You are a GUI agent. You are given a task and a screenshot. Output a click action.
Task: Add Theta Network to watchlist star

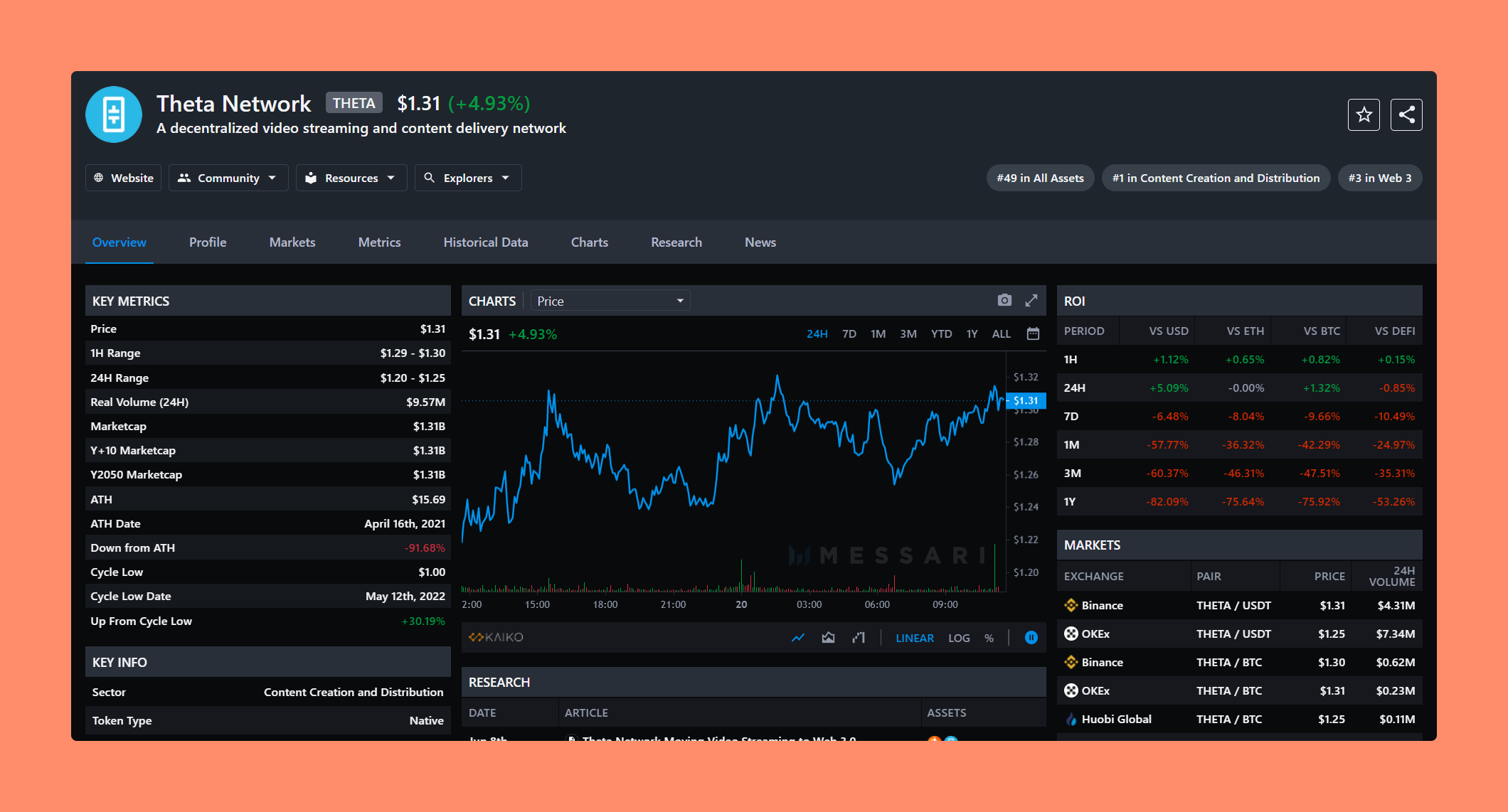(x=1364, y=114)
